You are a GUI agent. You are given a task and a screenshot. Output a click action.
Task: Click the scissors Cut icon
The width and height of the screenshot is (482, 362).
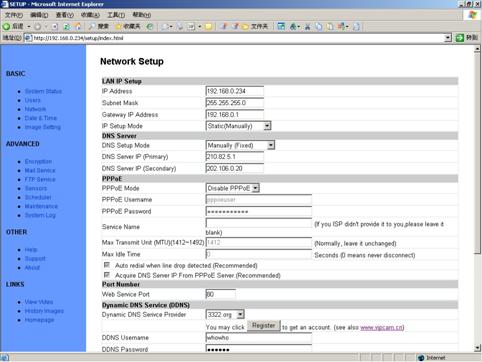pyautogui.click(x=308, y=27)
